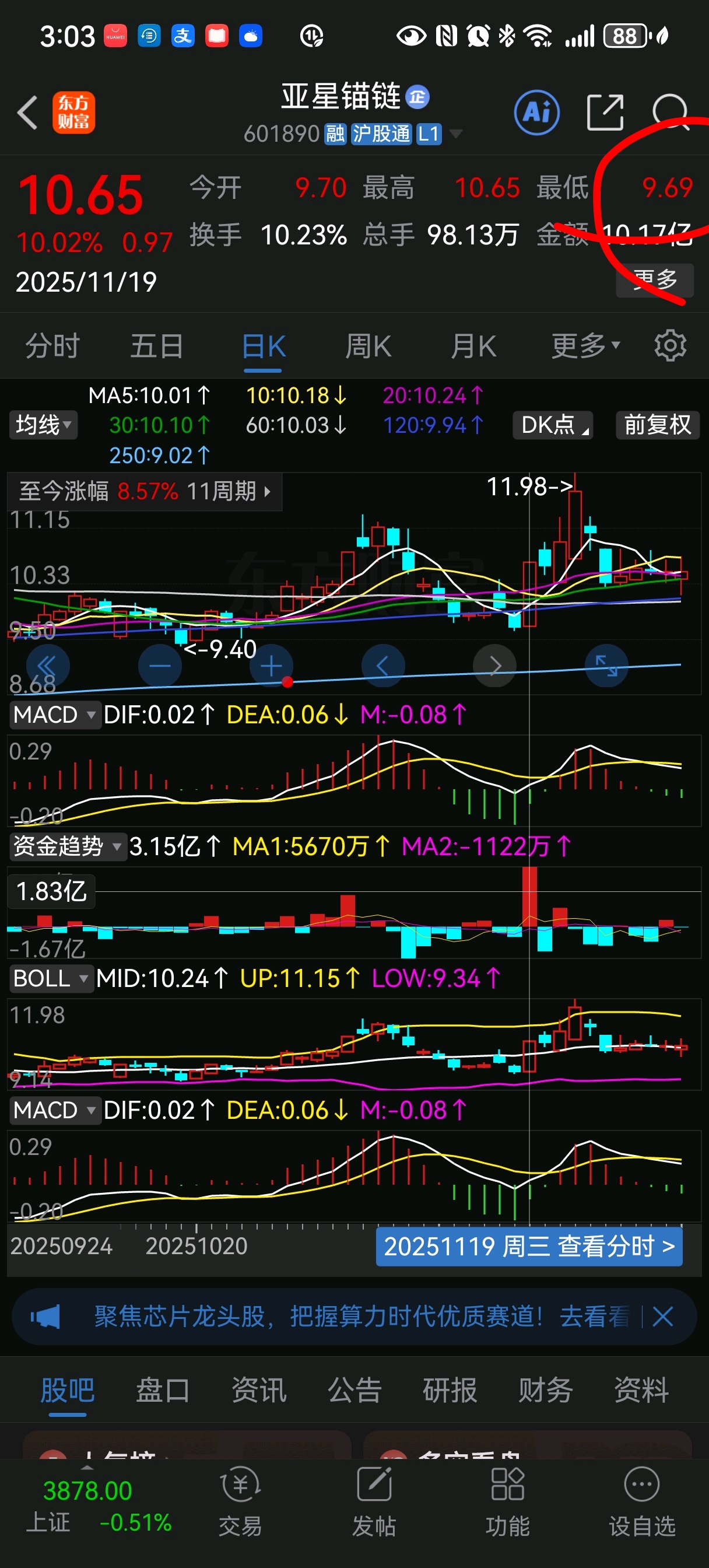The image size is (709, 1568).
Task: Open 均线 indicator dropdown
Action: 43,424
